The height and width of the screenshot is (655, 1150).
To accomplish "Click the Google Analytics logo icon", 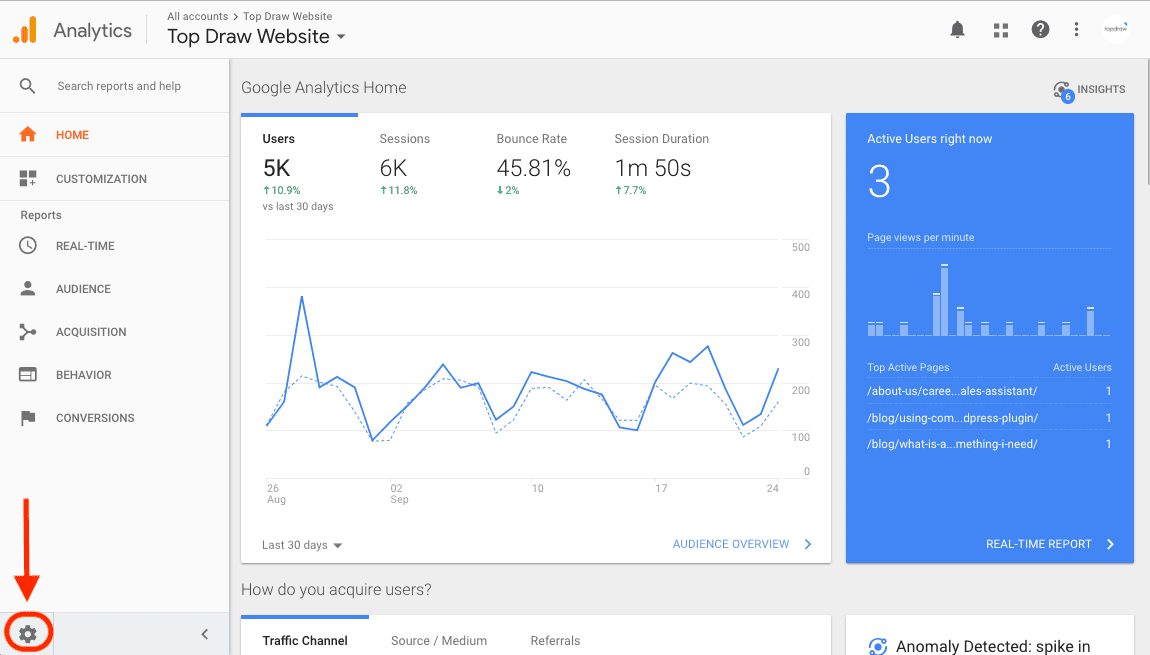I will (x=25, y=30).
